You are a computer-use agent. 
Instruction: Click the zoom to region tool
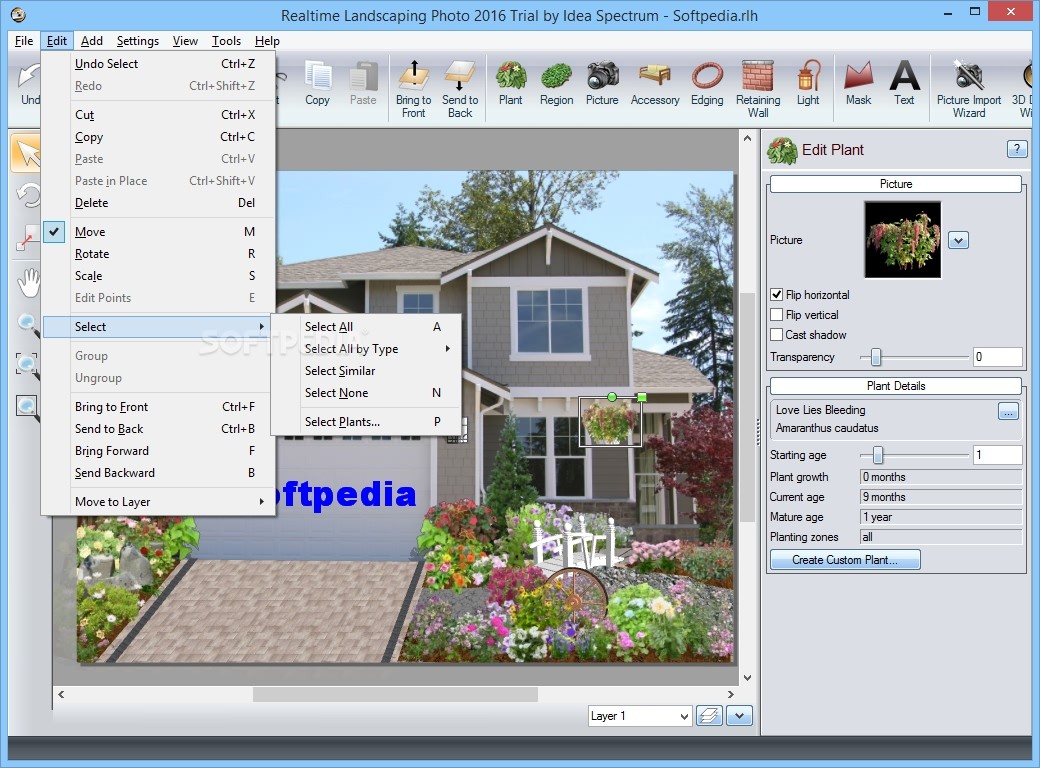pyautogui.click(x=28, y=365)
